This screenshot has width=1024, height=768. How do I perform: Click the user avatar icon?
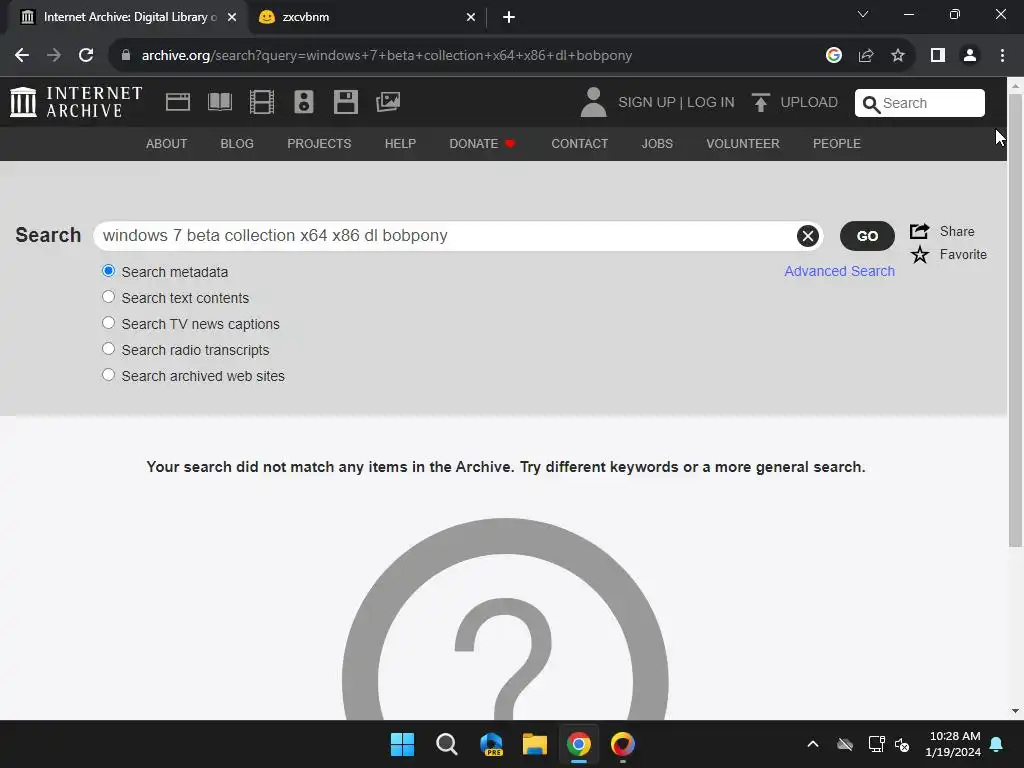click(x=593, y=103)
